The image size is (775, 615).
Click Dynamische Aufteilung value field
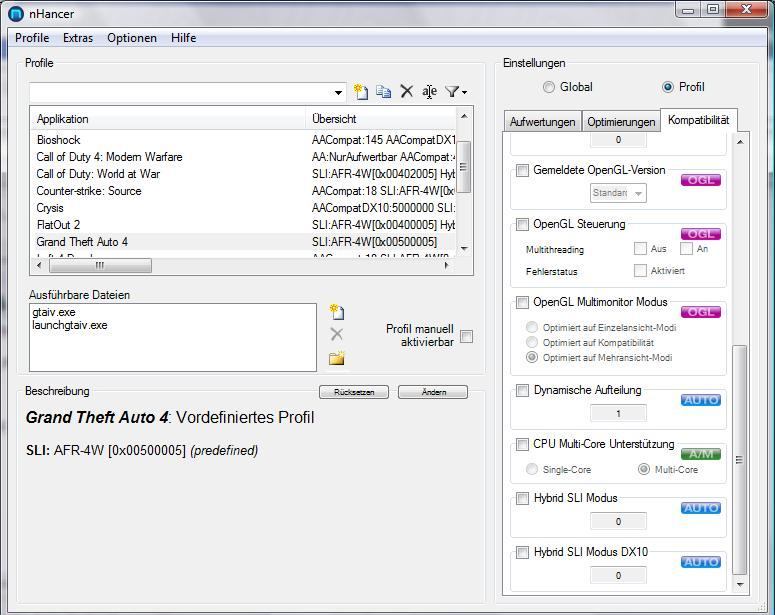[x=618, y=413]
